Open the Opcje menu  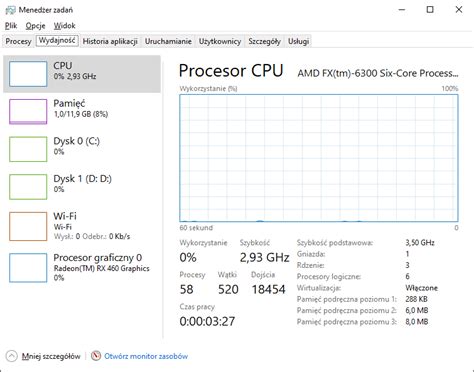pyautogui.click(x=35, y=26)
